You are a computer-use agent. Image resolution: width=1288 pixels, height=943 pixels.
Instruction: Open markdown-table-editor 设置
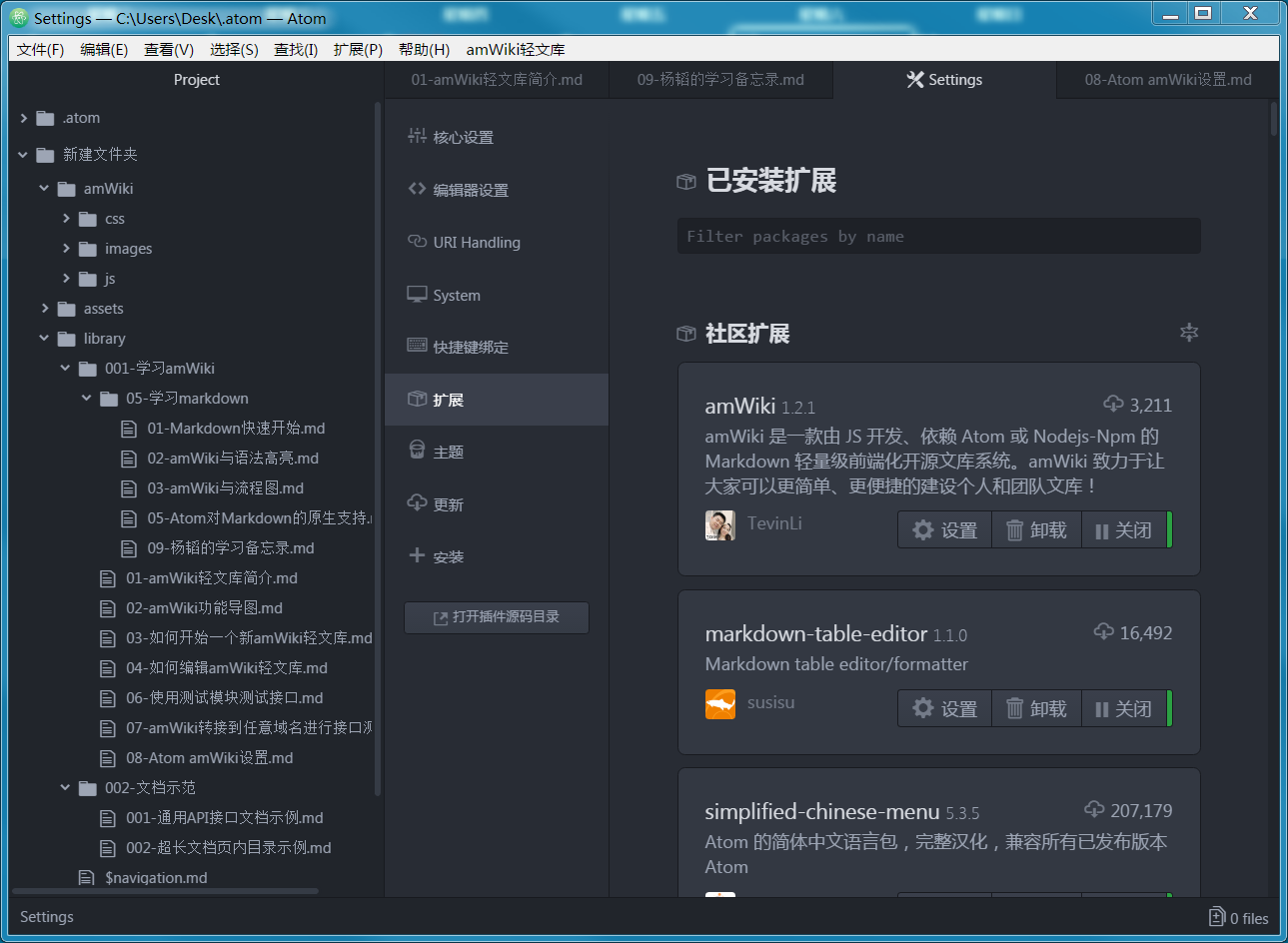coord(945,709)
